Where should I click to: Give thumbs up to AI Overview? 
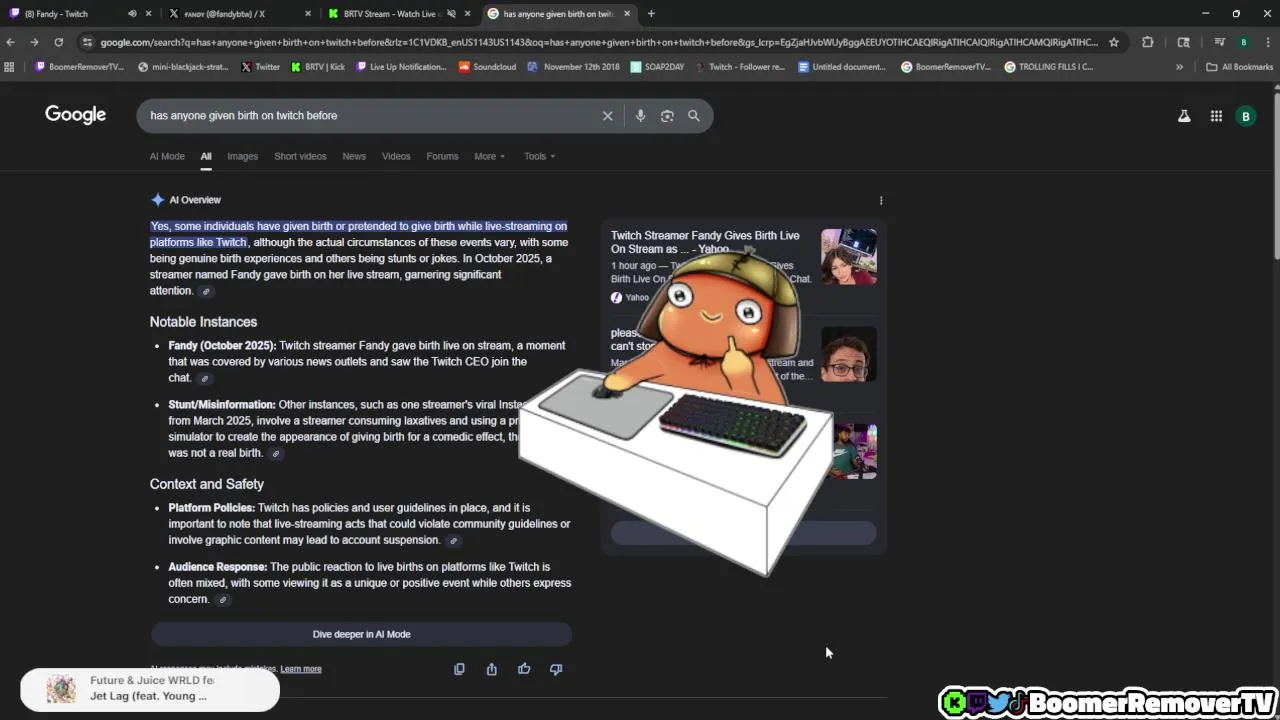[x=524, y=669]
